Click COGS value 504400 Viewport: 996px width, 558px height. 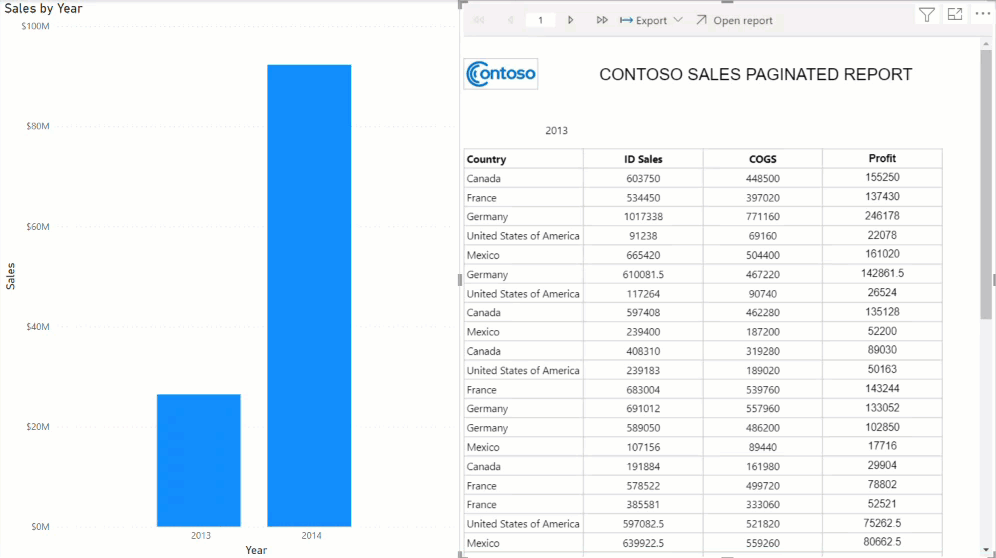pyautogui.click(x=762, y=255)
